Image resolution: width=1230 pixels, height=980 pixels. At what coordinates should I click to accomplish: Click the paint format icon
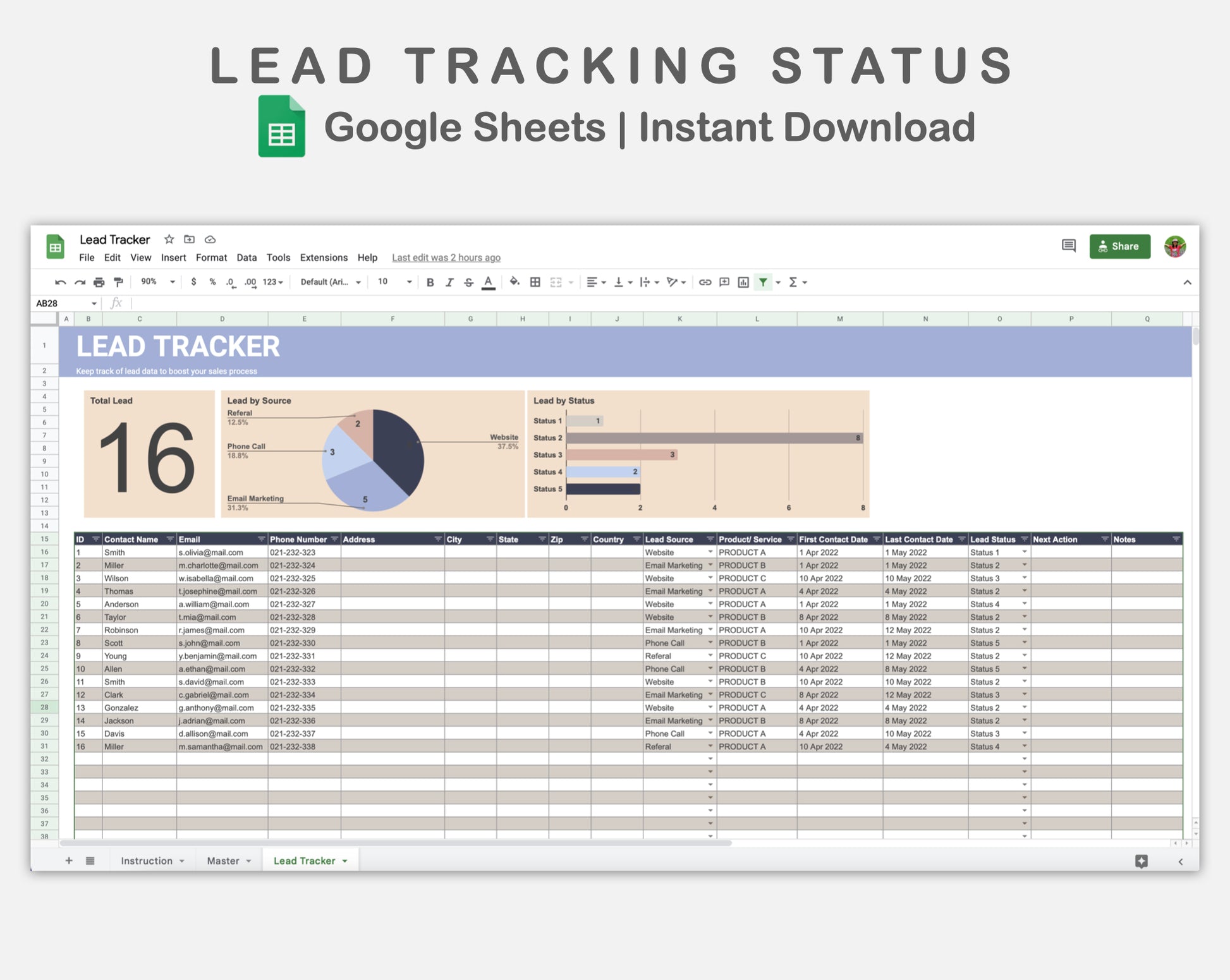[x=118, y=282]
